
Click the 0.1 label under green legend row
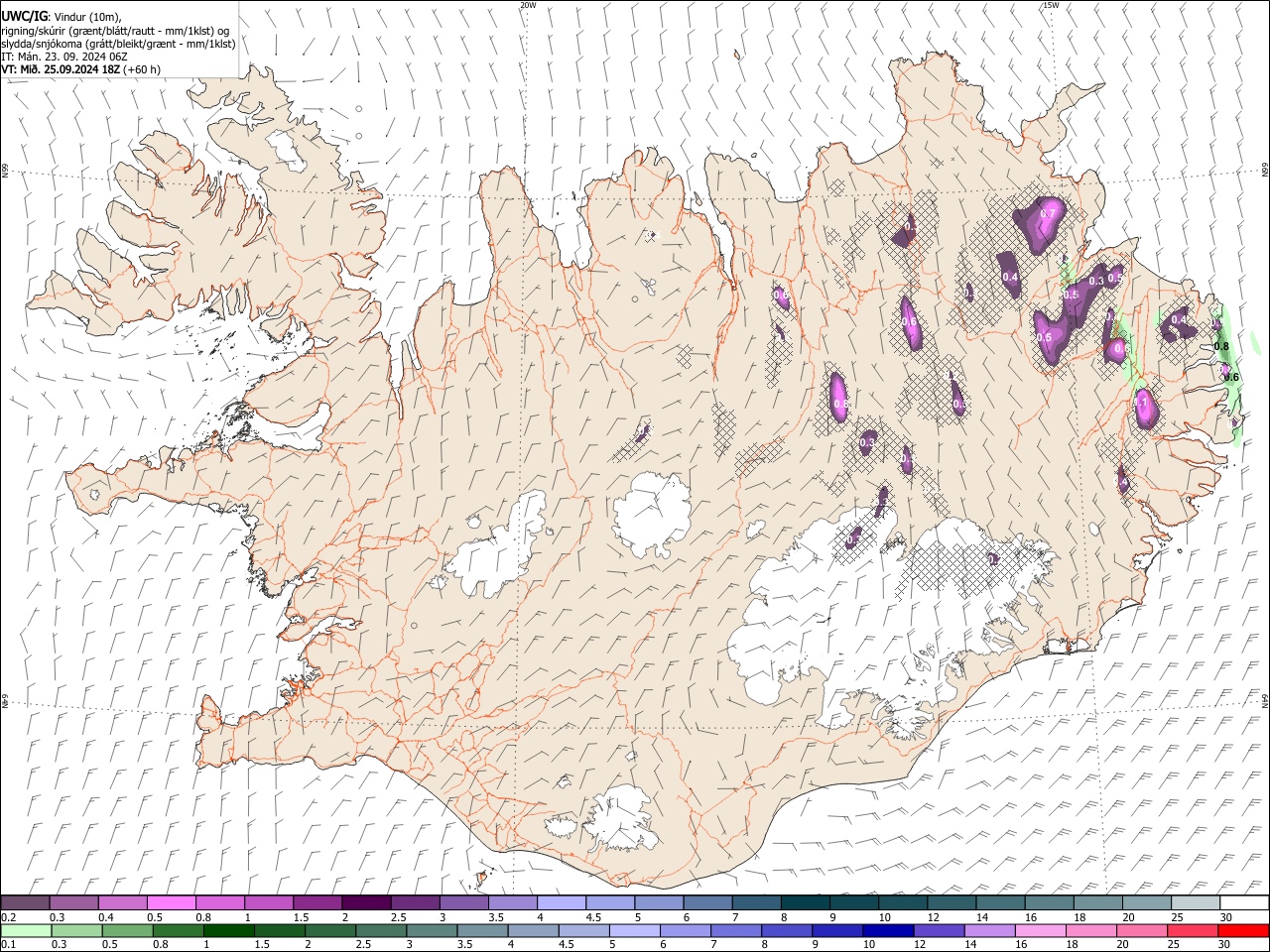(x=9, y=945)
